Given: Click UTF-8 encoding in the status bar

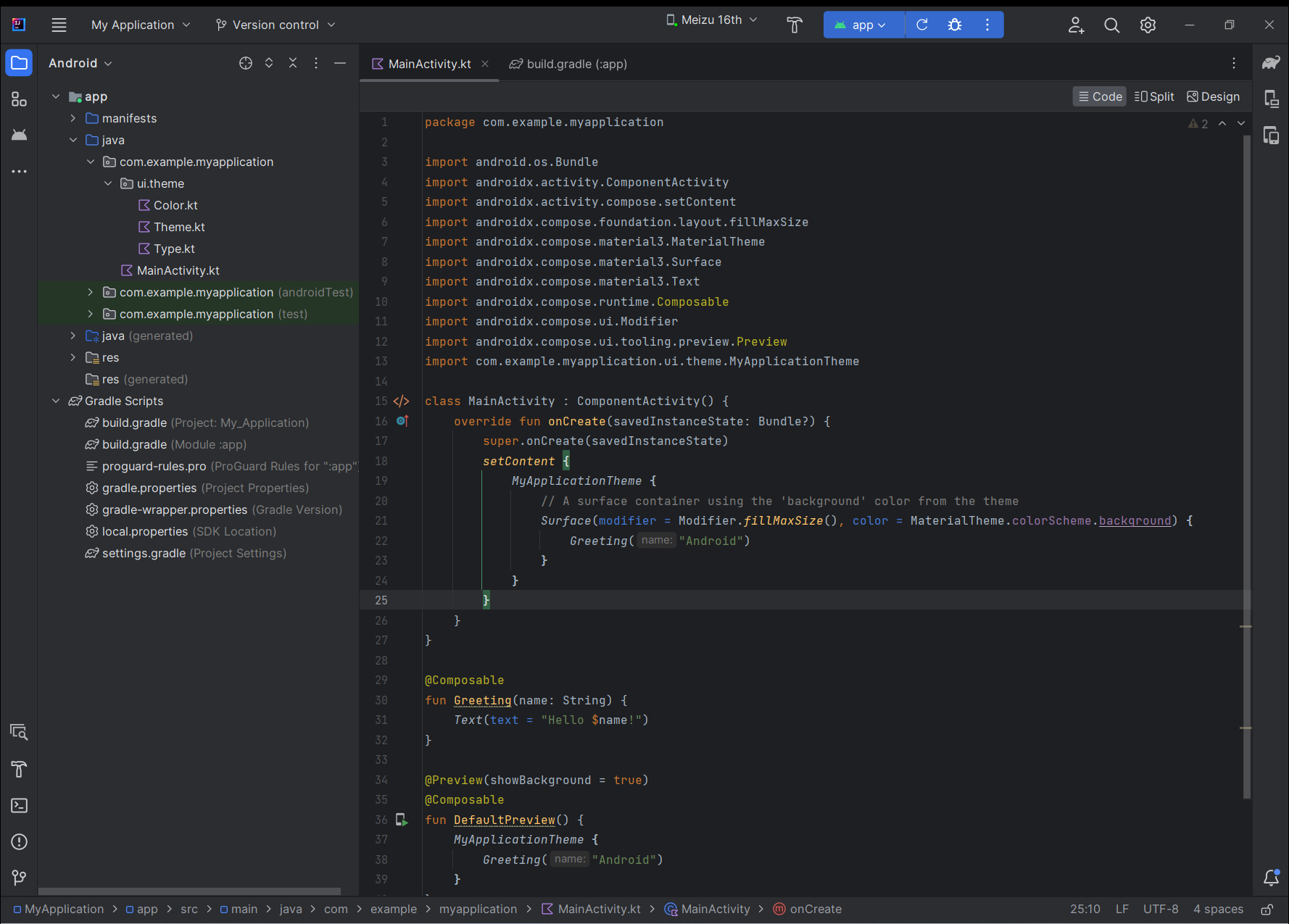Looking at the screenshot, I should (1161, 909).
